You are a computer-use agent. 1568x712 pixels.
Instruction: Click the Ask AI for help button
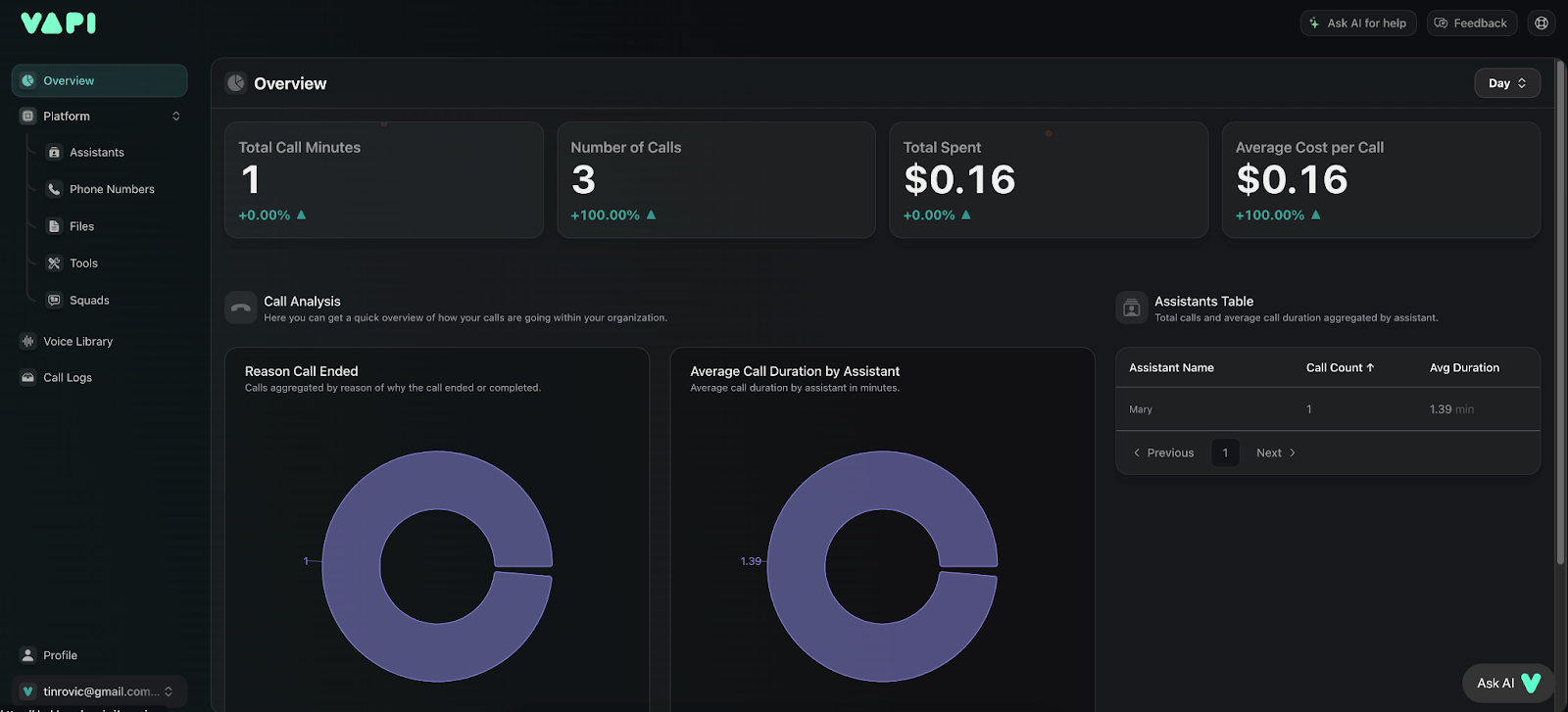coord(1358,23)
